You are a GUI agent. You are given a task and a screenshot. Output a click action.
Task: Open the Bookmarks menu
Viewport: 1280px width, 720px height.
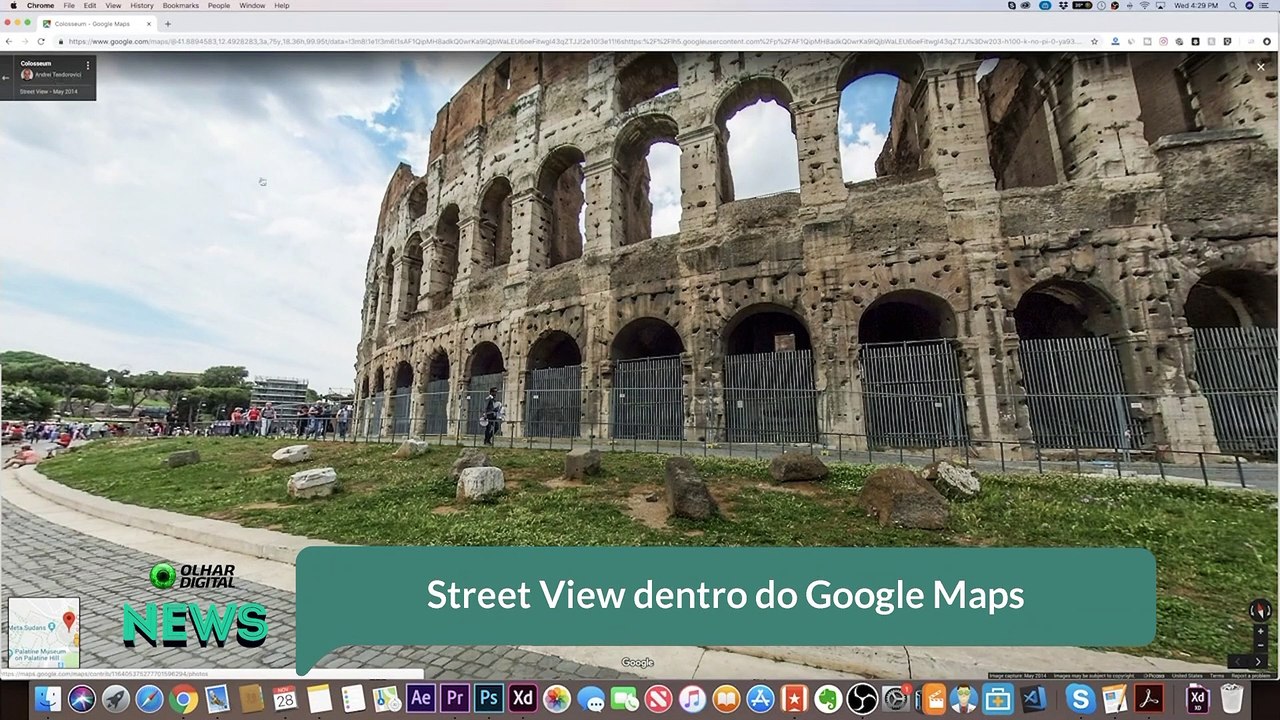(x=180, y=5)
